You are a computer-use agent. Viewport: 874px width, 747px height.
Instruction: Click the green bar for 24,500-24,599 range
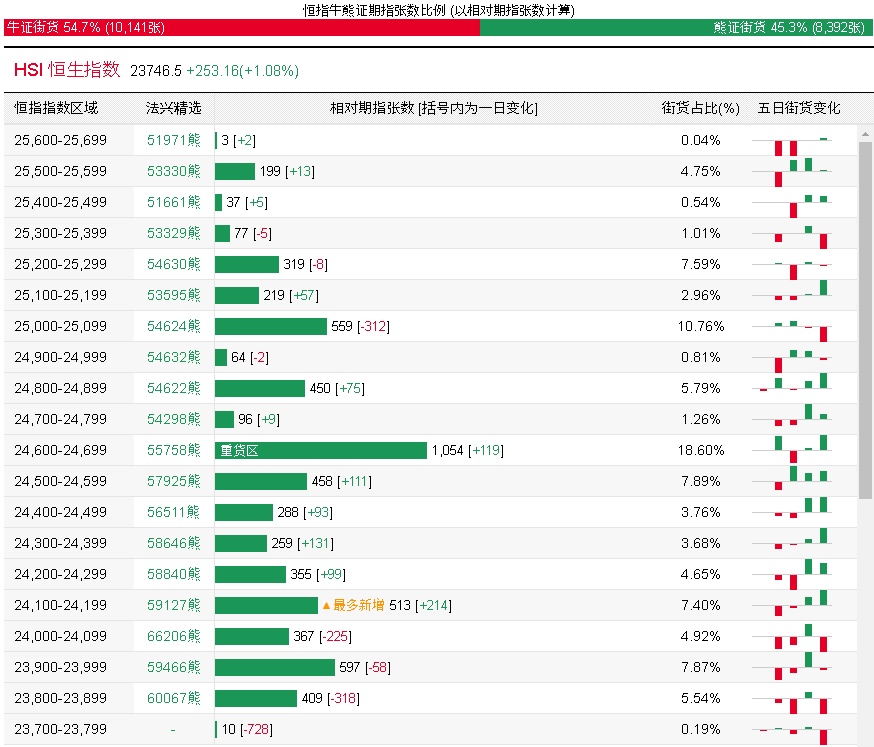(261, 482)
